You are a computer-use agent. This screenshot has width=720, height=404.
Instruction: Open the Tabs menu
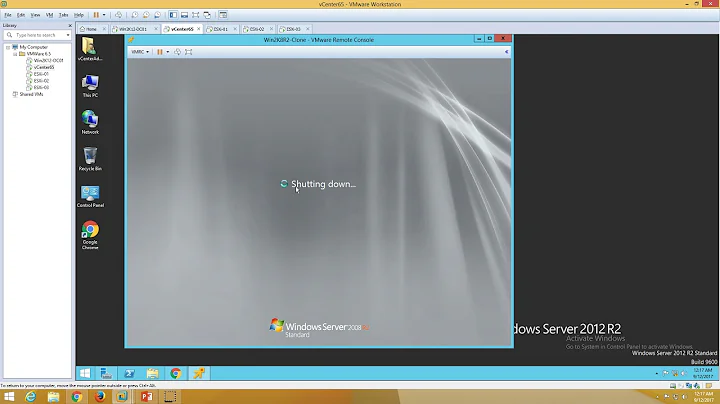pos(63,15)
